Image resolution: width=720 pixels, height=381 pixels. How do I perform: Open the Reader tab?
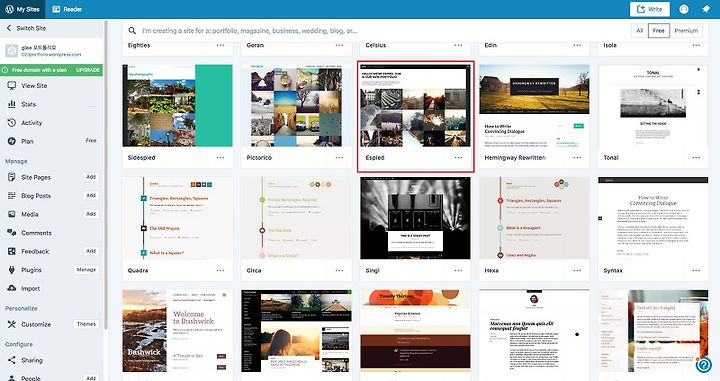point(67,9)
